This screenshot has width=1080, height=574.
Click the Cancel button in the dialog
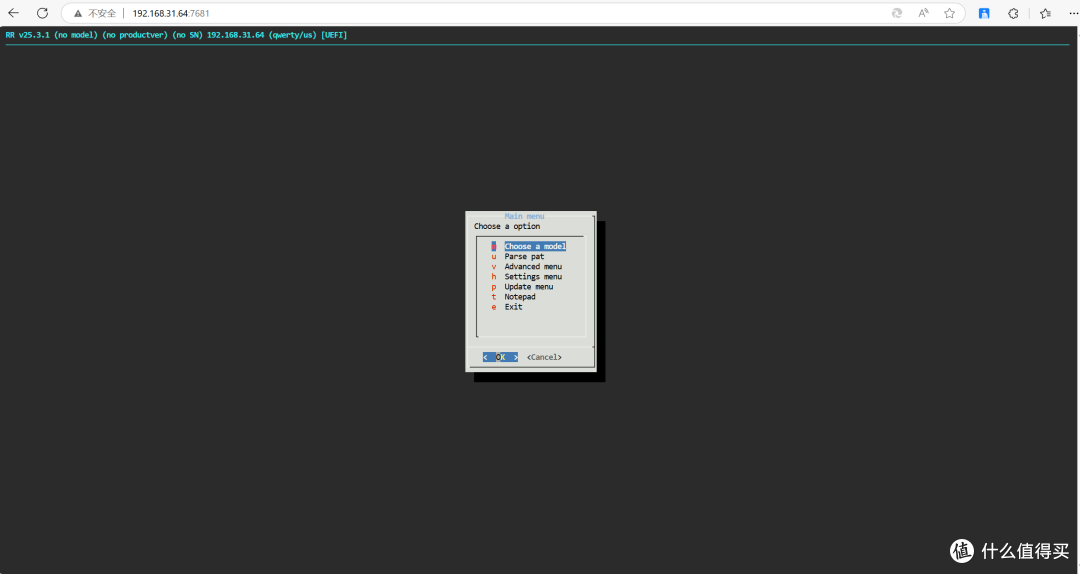pyautogui.click(x=544, y=357)
